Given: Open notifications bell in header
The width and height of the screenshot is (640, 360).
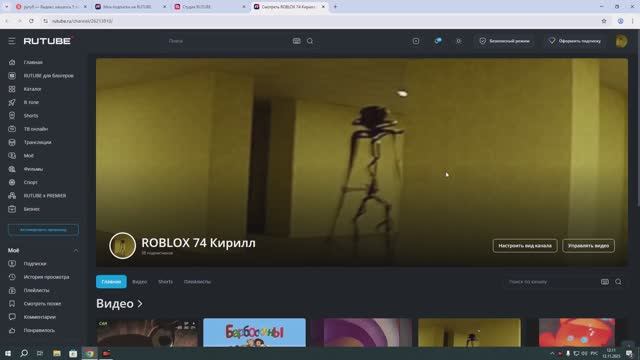Looking at the screenshot, I should (x=438, y=41).
